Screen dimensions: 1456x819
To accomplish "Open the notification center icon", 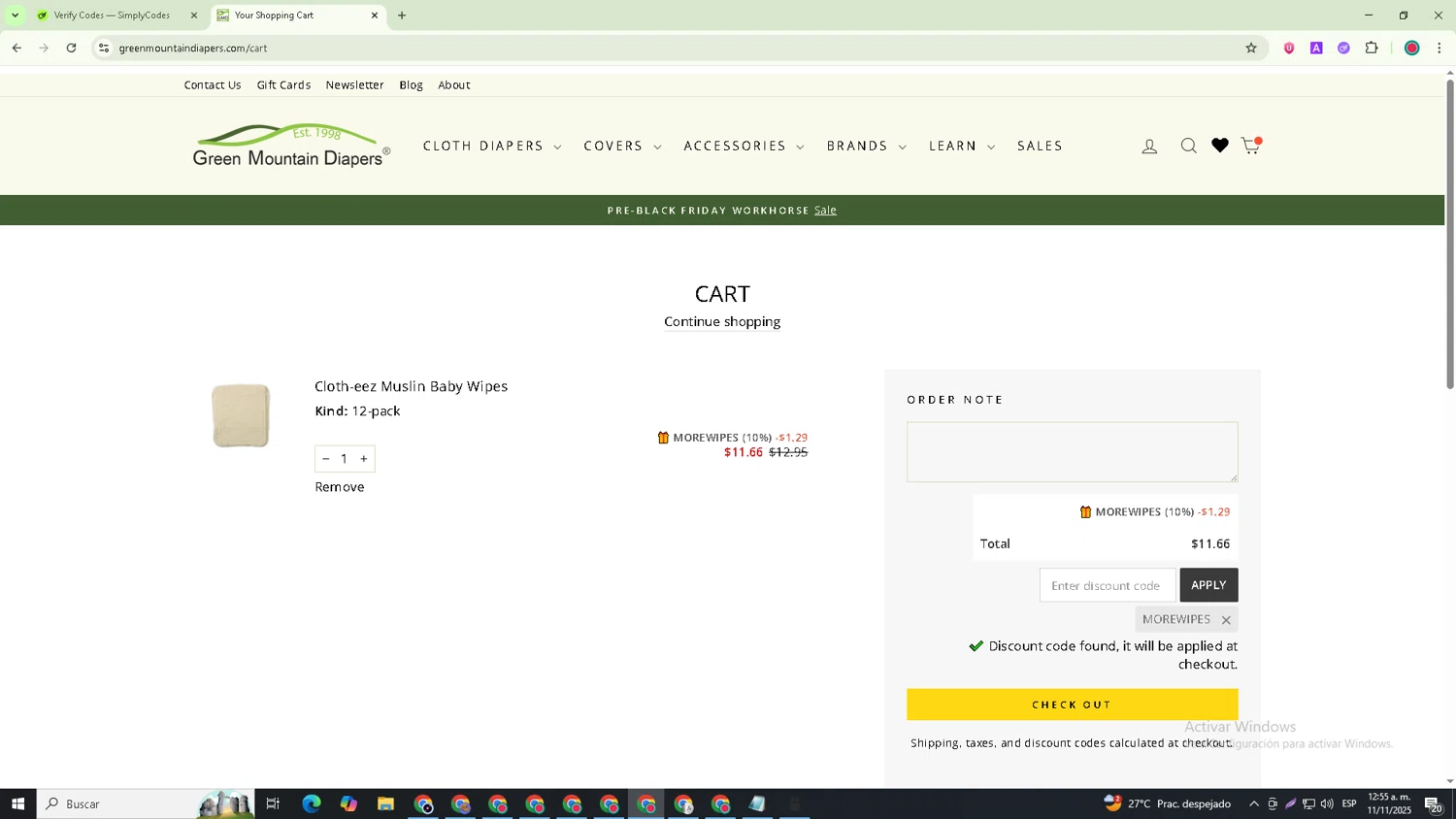I will (1434, 803).
